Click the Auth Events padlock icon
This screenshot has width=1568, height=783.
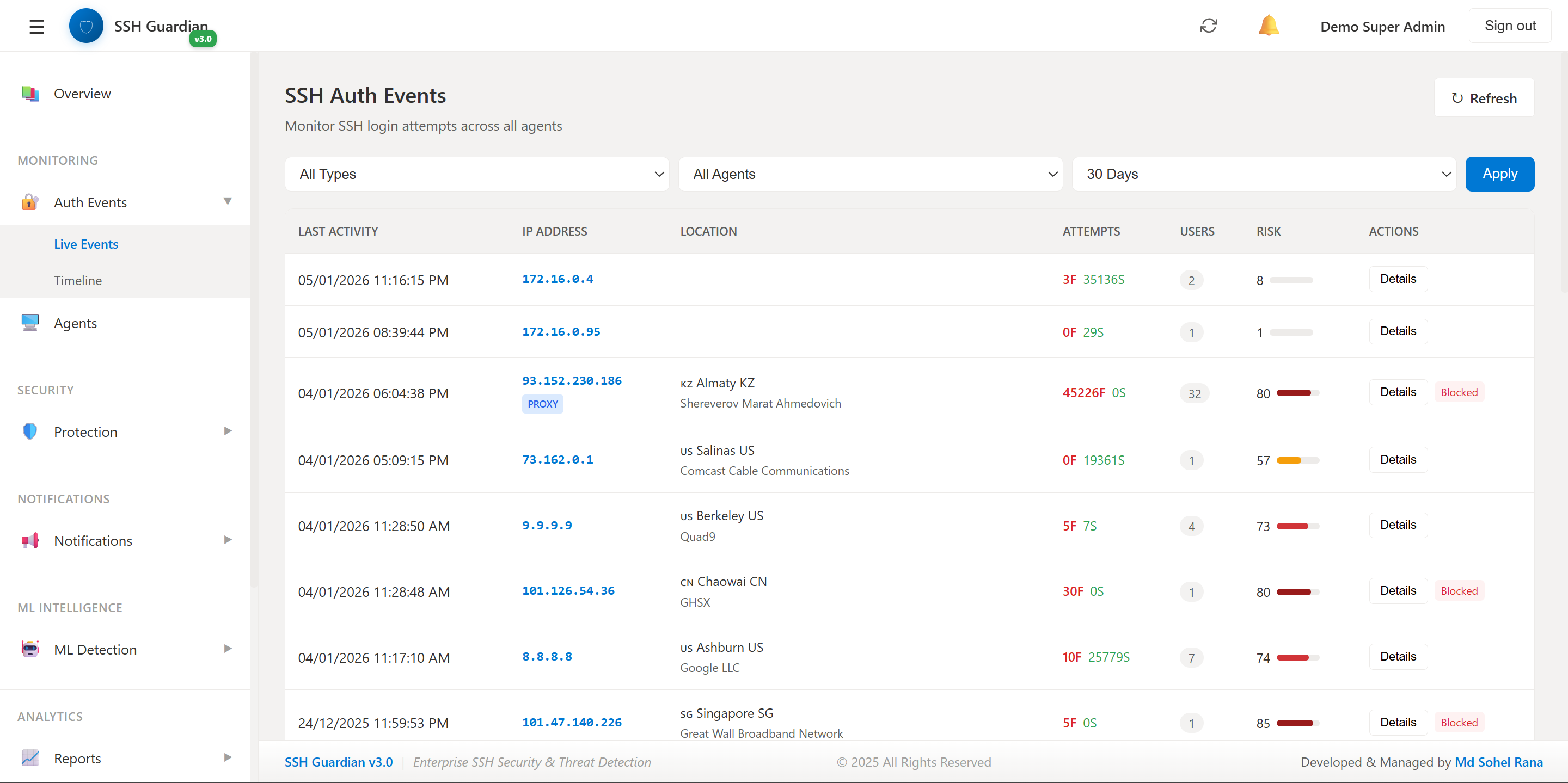click(x=29, y=202)
